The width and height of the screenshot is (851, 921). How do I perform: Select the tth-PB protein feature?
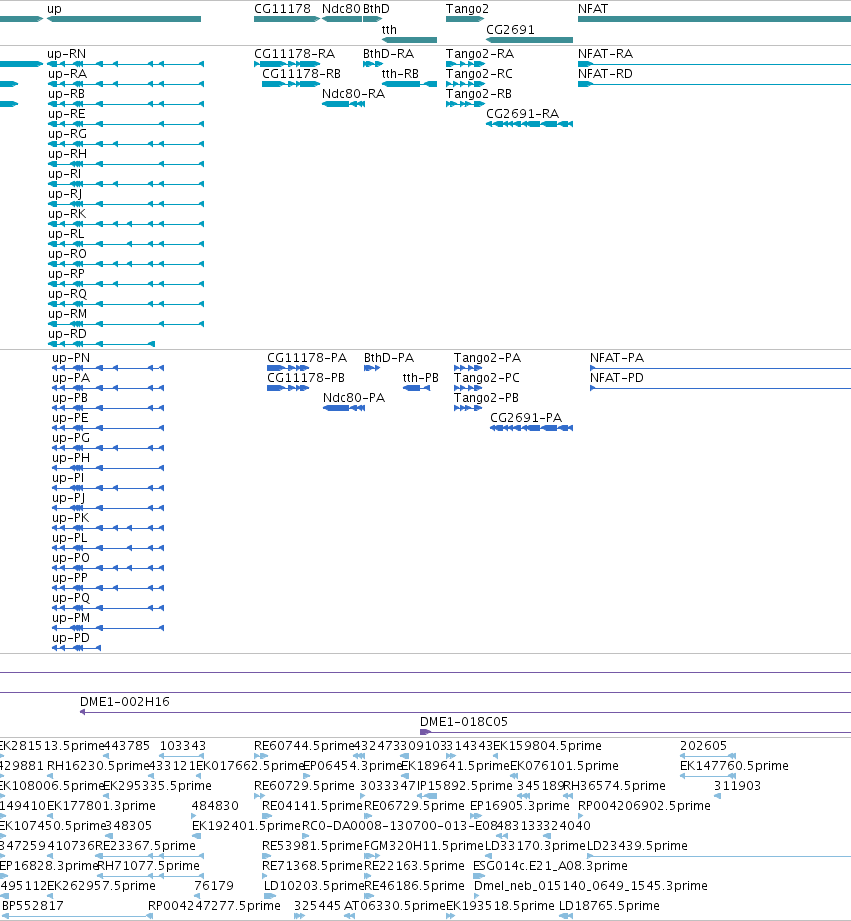coord(416,388)
